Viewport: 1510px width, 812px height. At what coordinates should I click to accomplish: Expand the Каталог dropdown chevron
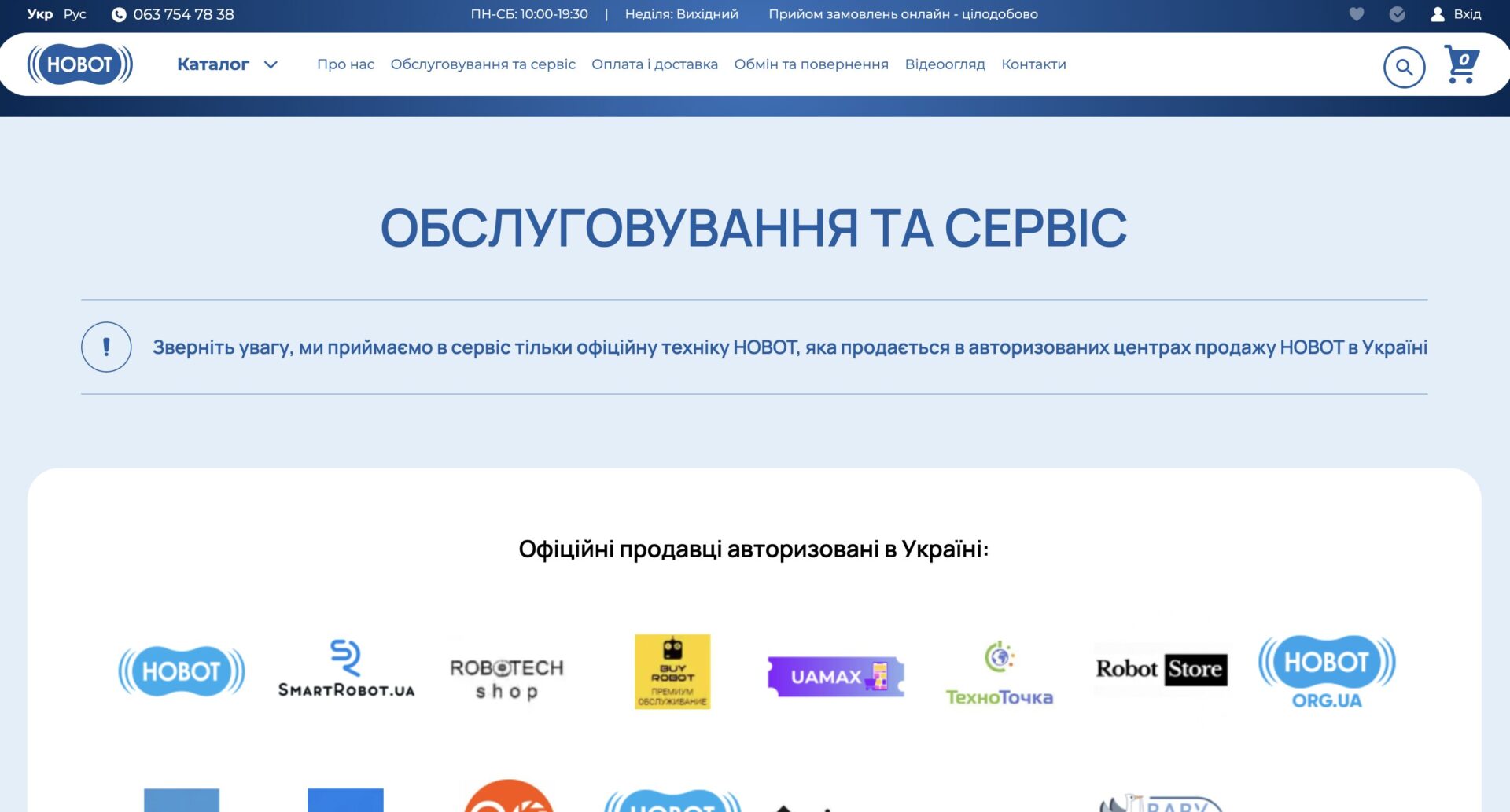click(271, 64)
